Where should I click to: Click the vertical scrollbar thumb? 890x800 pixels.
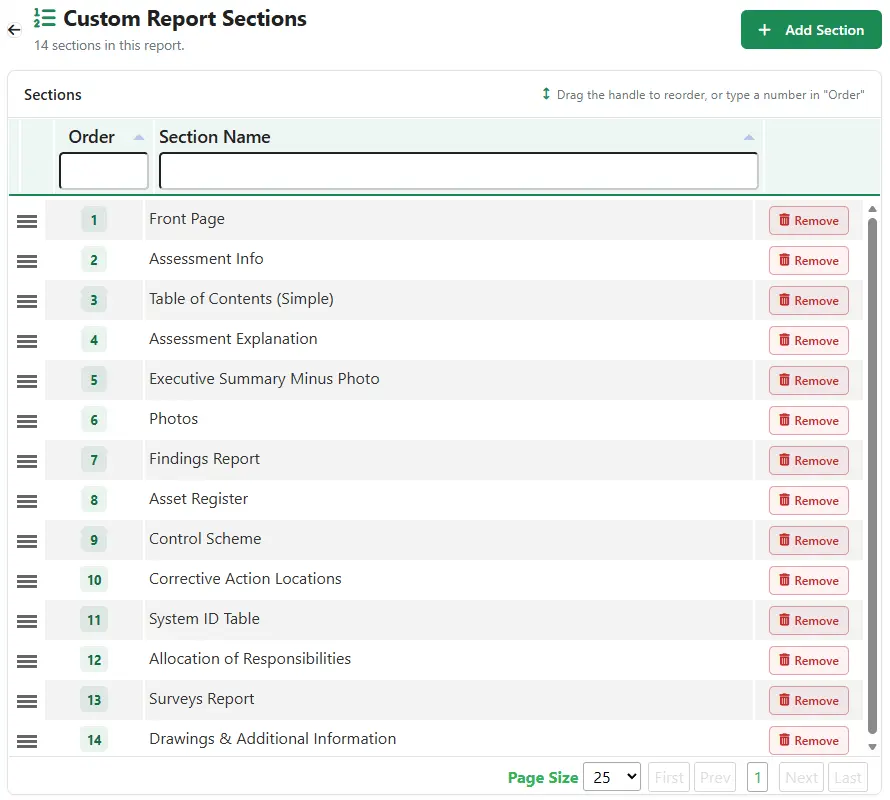pos(872,476)
